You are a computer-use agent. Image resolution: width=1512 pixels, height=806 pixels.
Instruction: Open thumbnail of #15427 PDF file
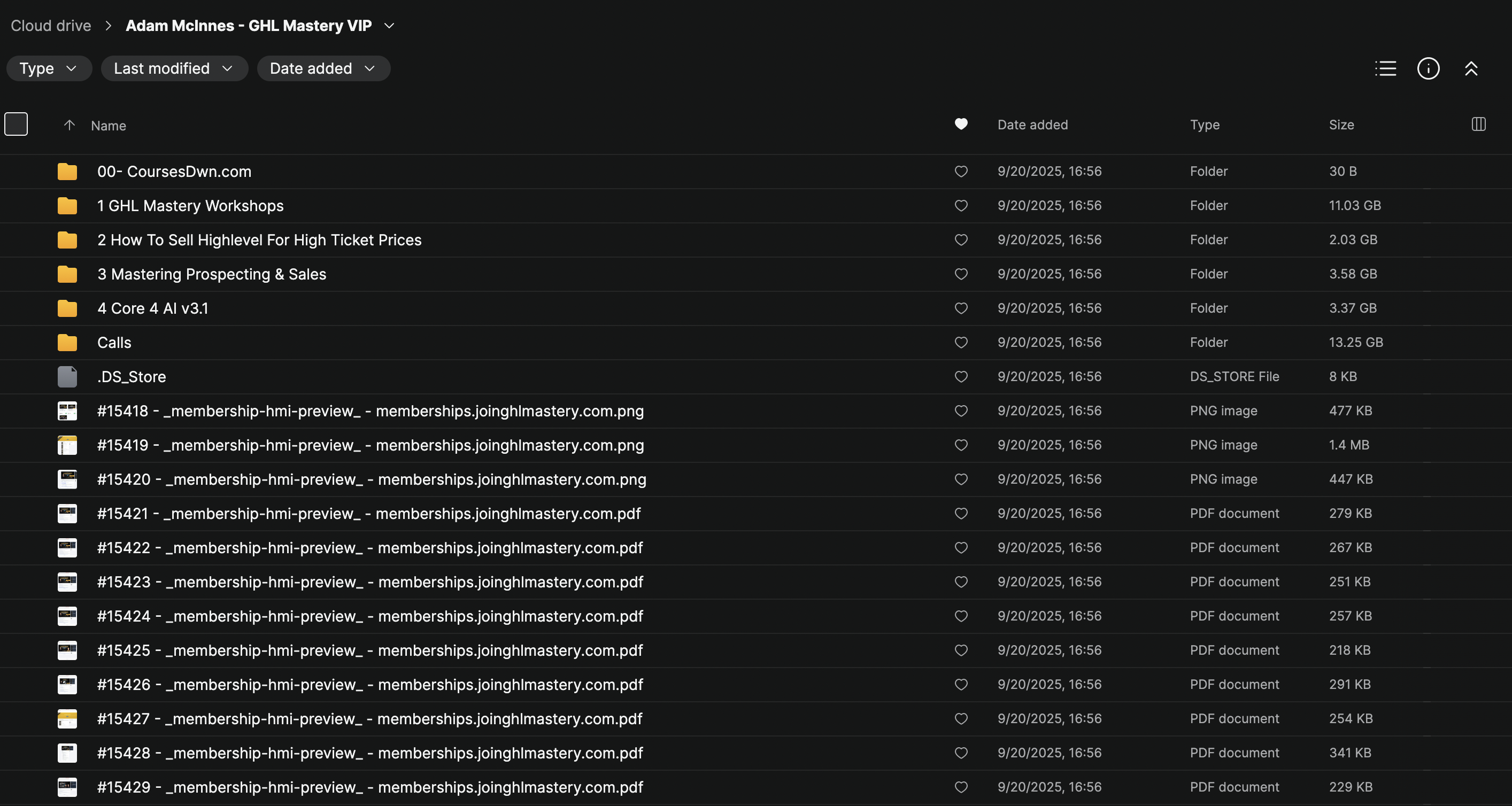tap(67, 719)
